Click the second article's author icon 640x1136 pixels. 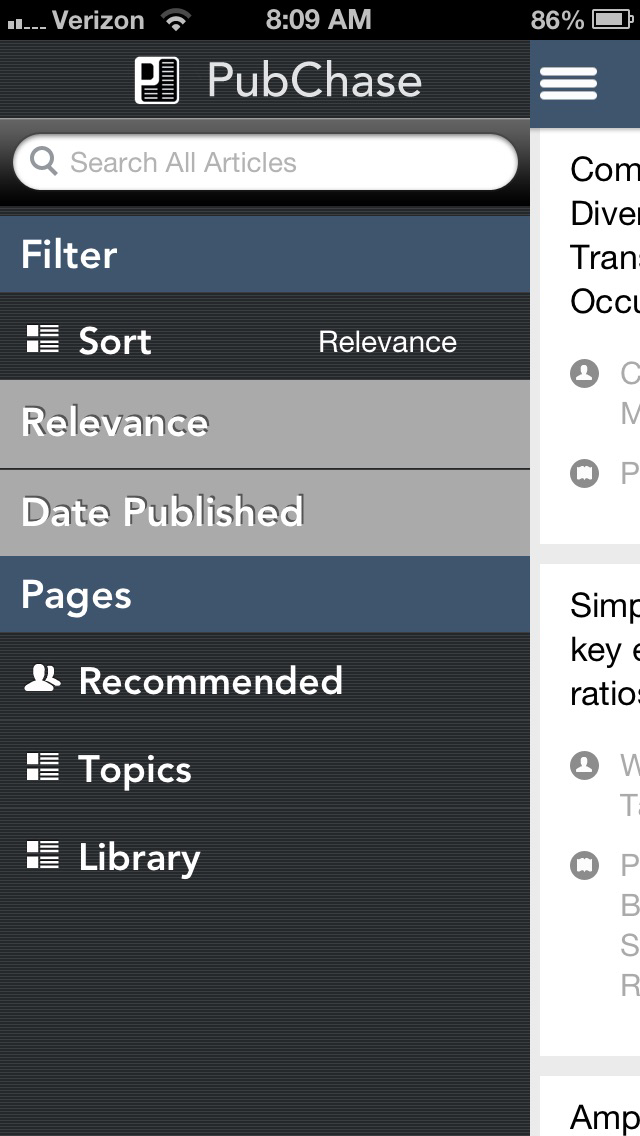click(584, 765)
